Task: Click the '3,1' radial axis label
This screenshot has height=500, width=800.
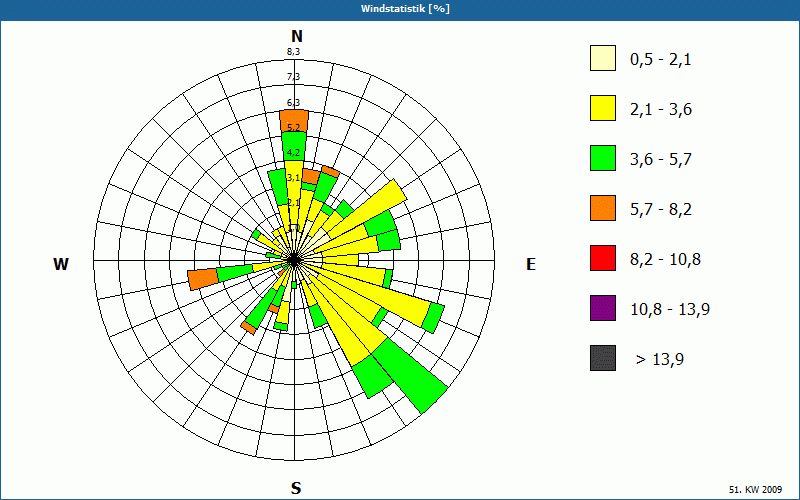Action: pos(293,178)
